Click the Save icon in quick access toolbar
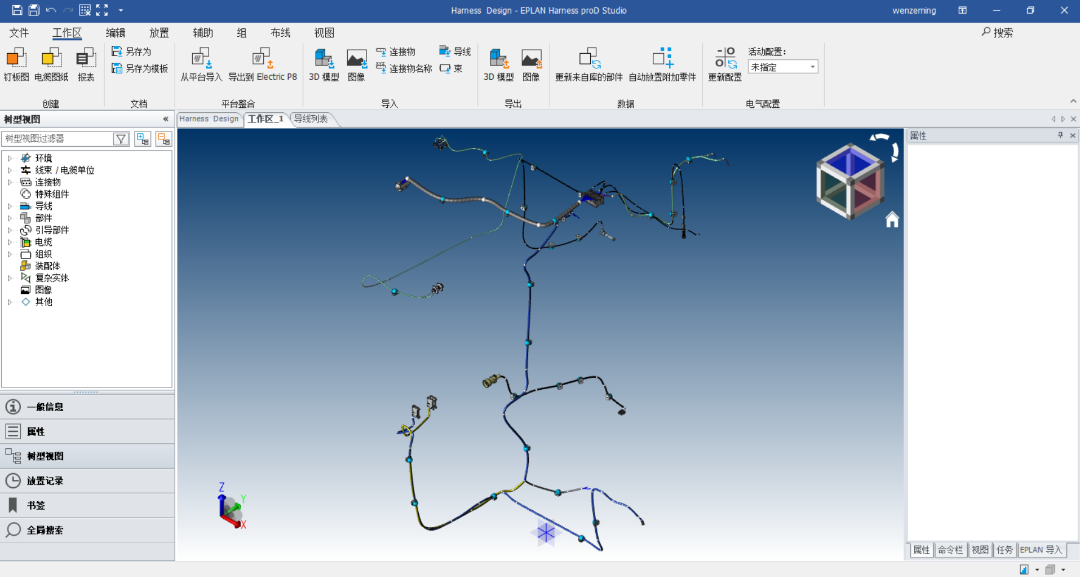This screenshot has width=1080, height=577. click(x=17, y=10)
